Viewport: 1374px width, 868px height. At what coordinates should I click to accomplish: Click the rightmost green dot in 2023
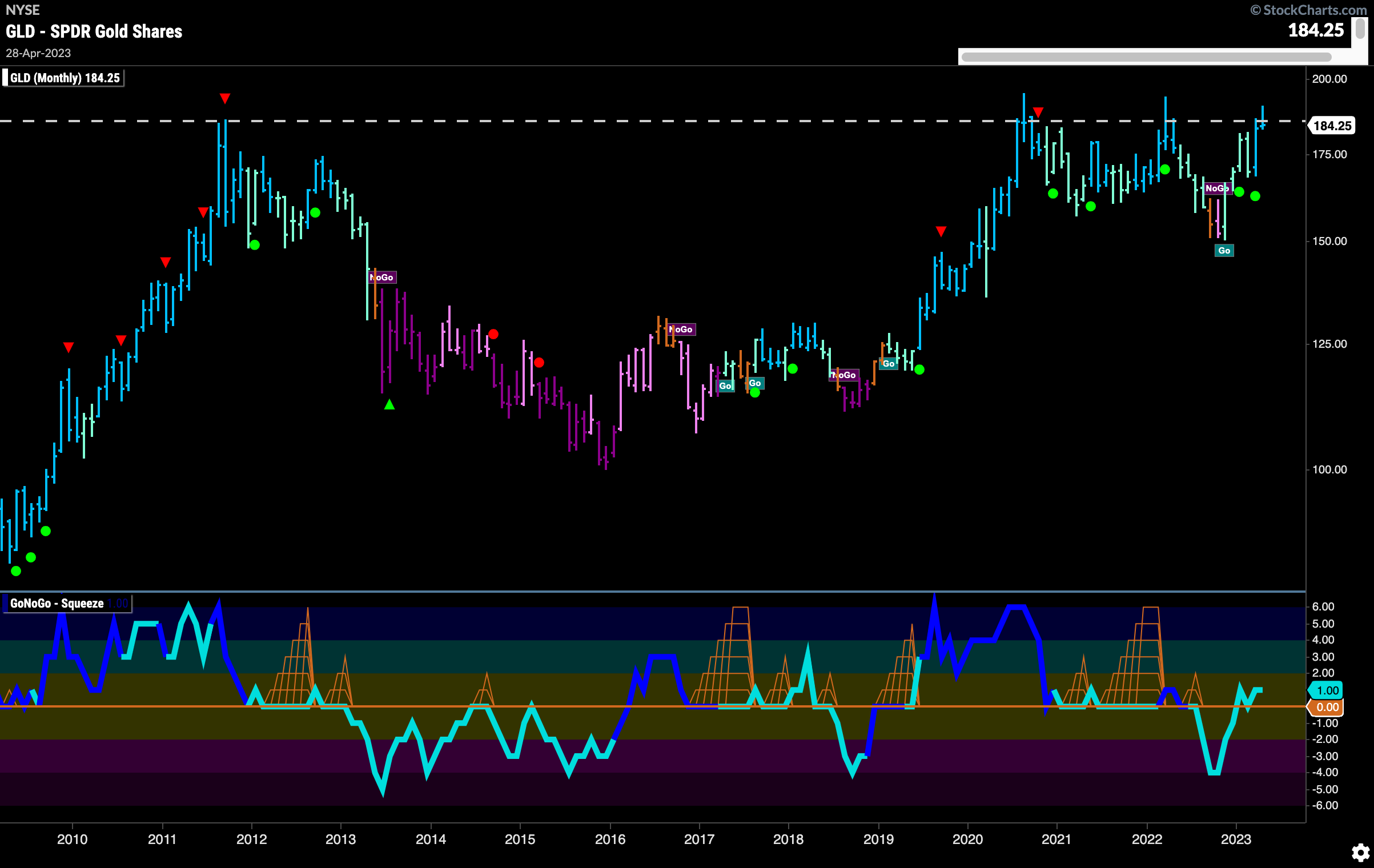click(1255, 196)
